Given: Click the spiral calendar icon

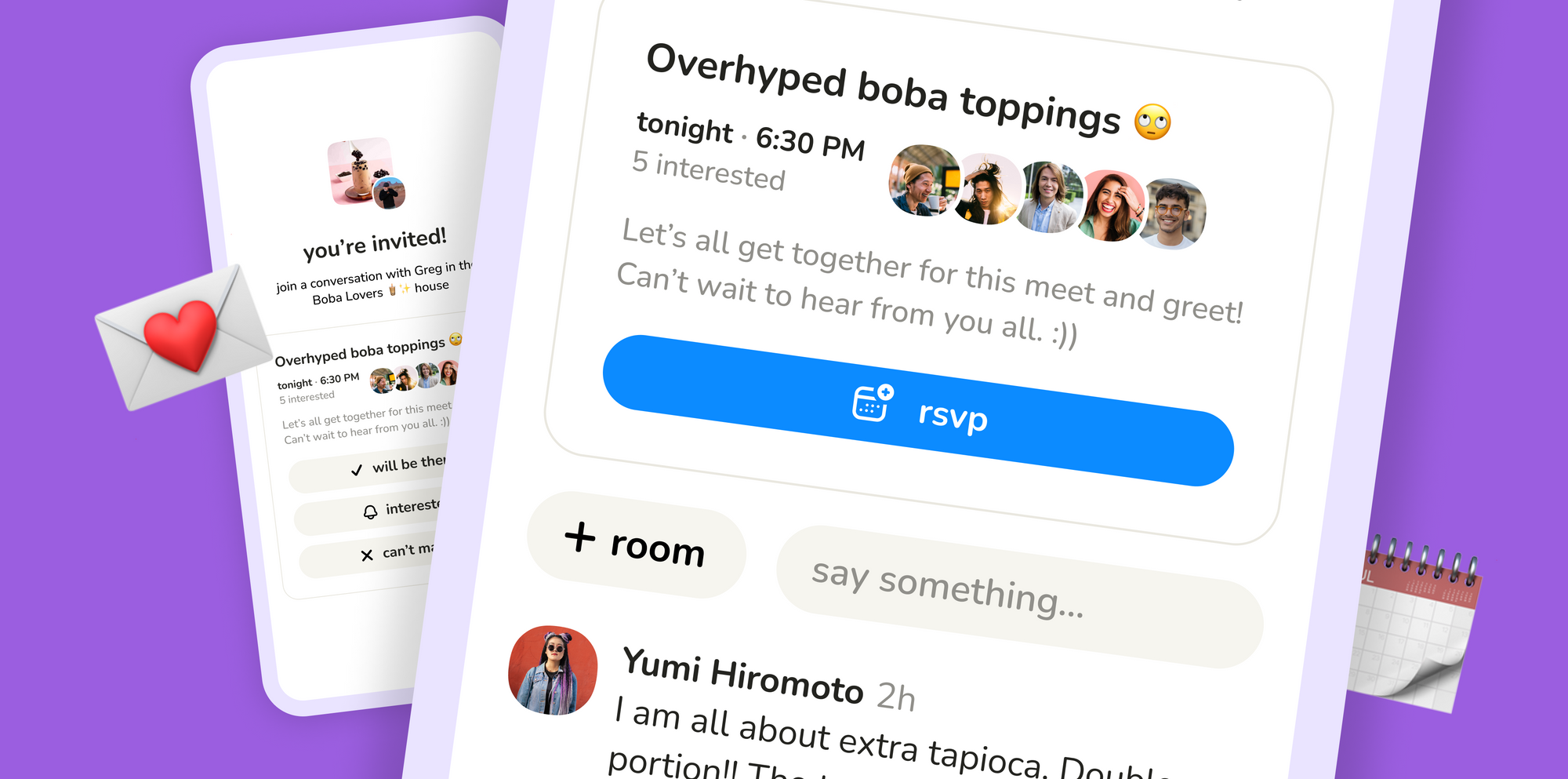Looking at the screenshot, I should [x=1414, y=624].
